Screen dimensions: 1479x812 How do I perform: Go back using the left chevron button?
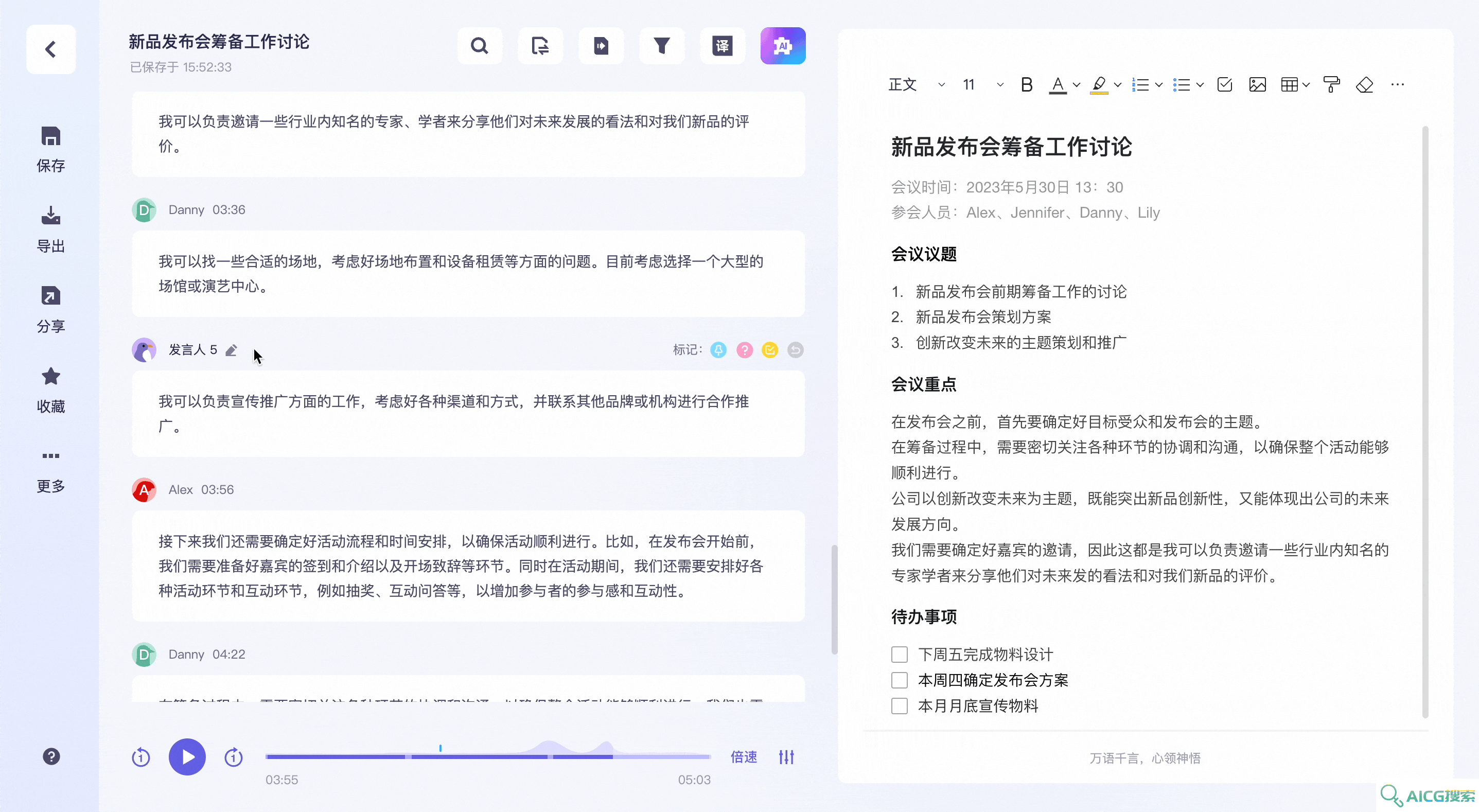point(50,49)
